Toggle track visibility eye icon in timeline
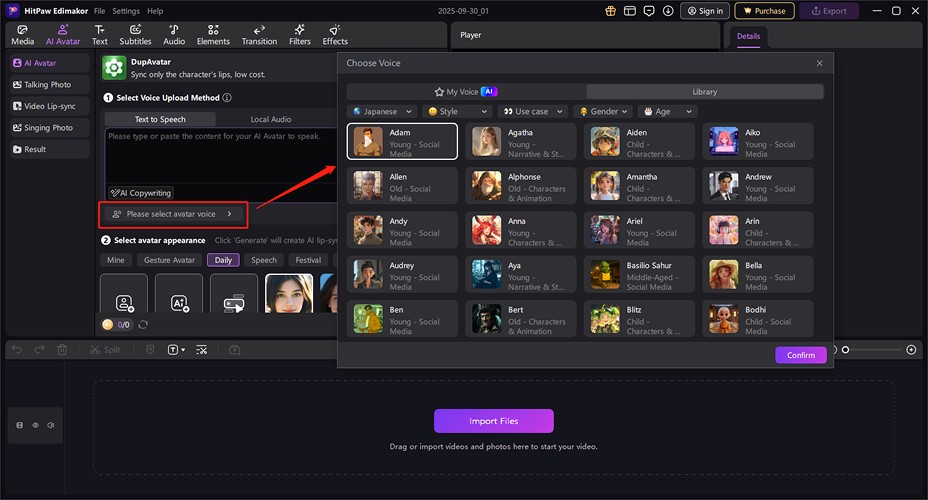The width and height of the screenshot is (928, 500). [x=35, y=425]
